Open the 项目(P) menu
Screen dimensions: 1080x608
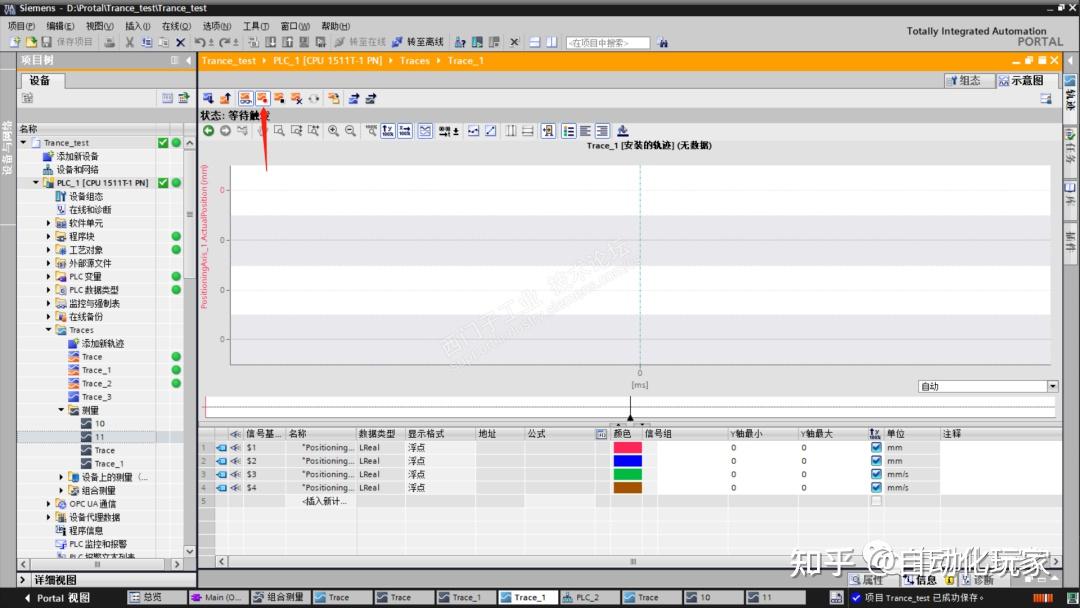pyautogui.click(x=21, y=26)
